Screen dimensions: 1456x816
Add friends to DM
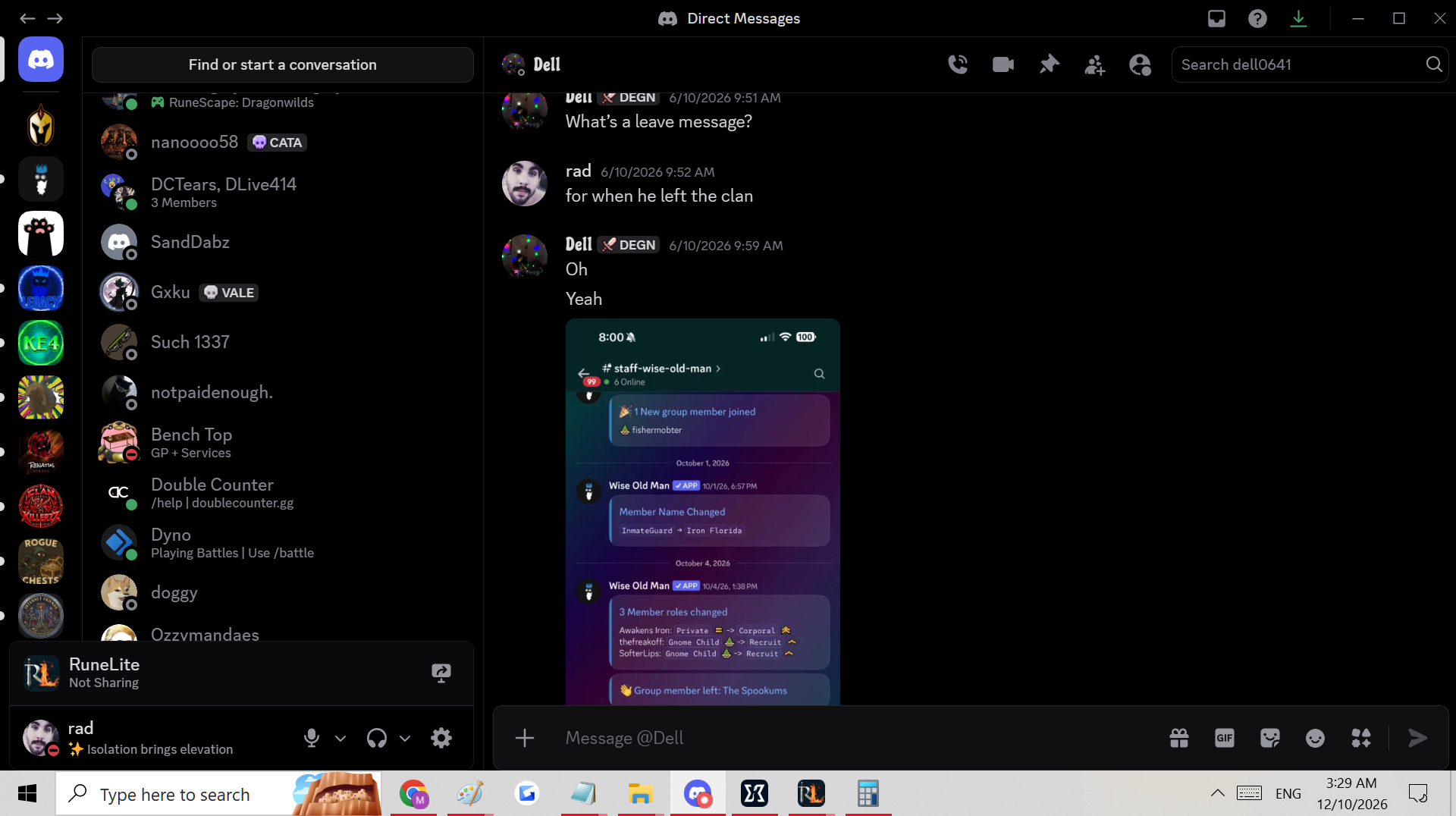tap(1094, 64)
